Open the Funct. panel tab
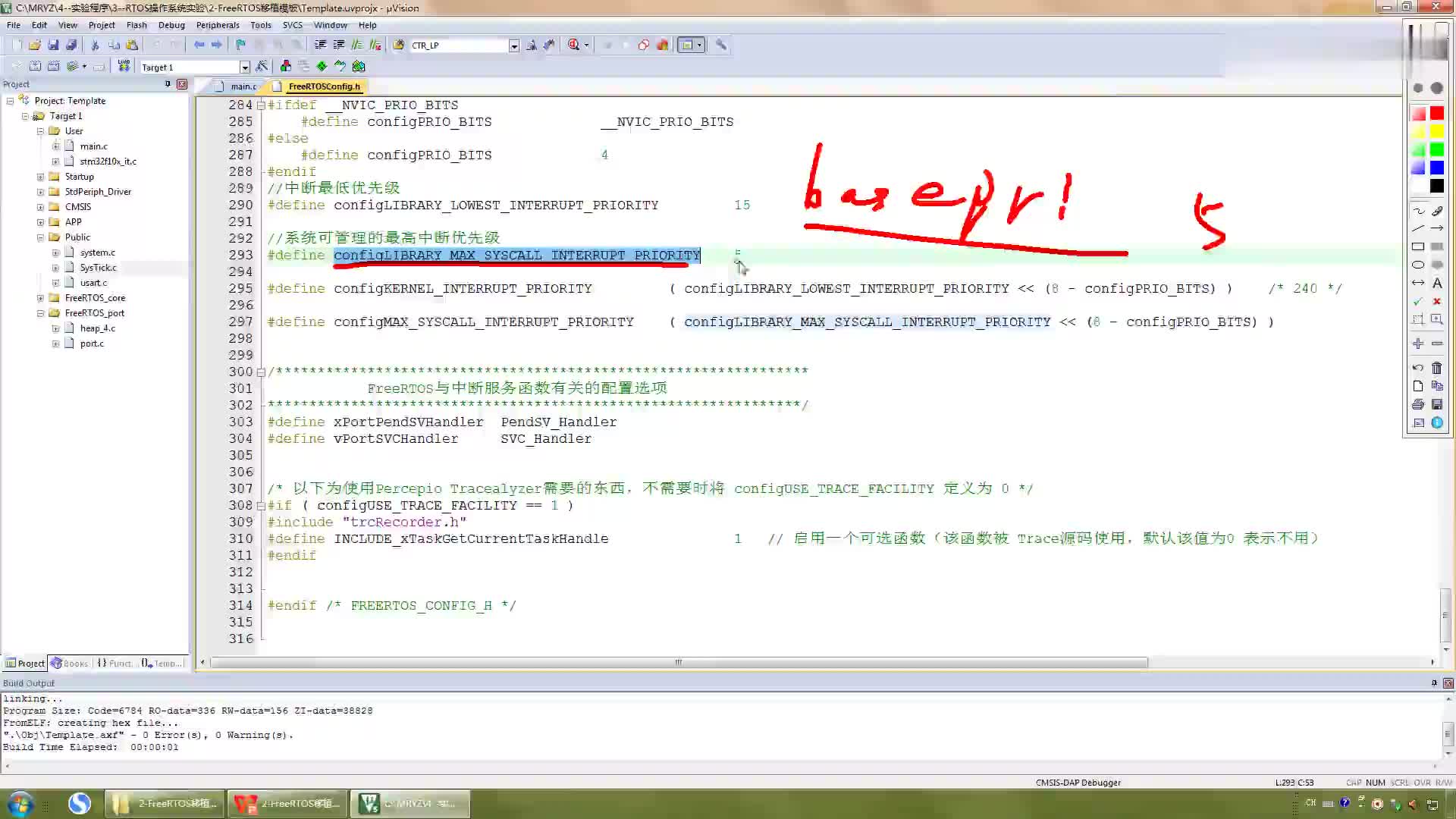The width and height of the screenshot is (1456, 819). tap(115, 664)
